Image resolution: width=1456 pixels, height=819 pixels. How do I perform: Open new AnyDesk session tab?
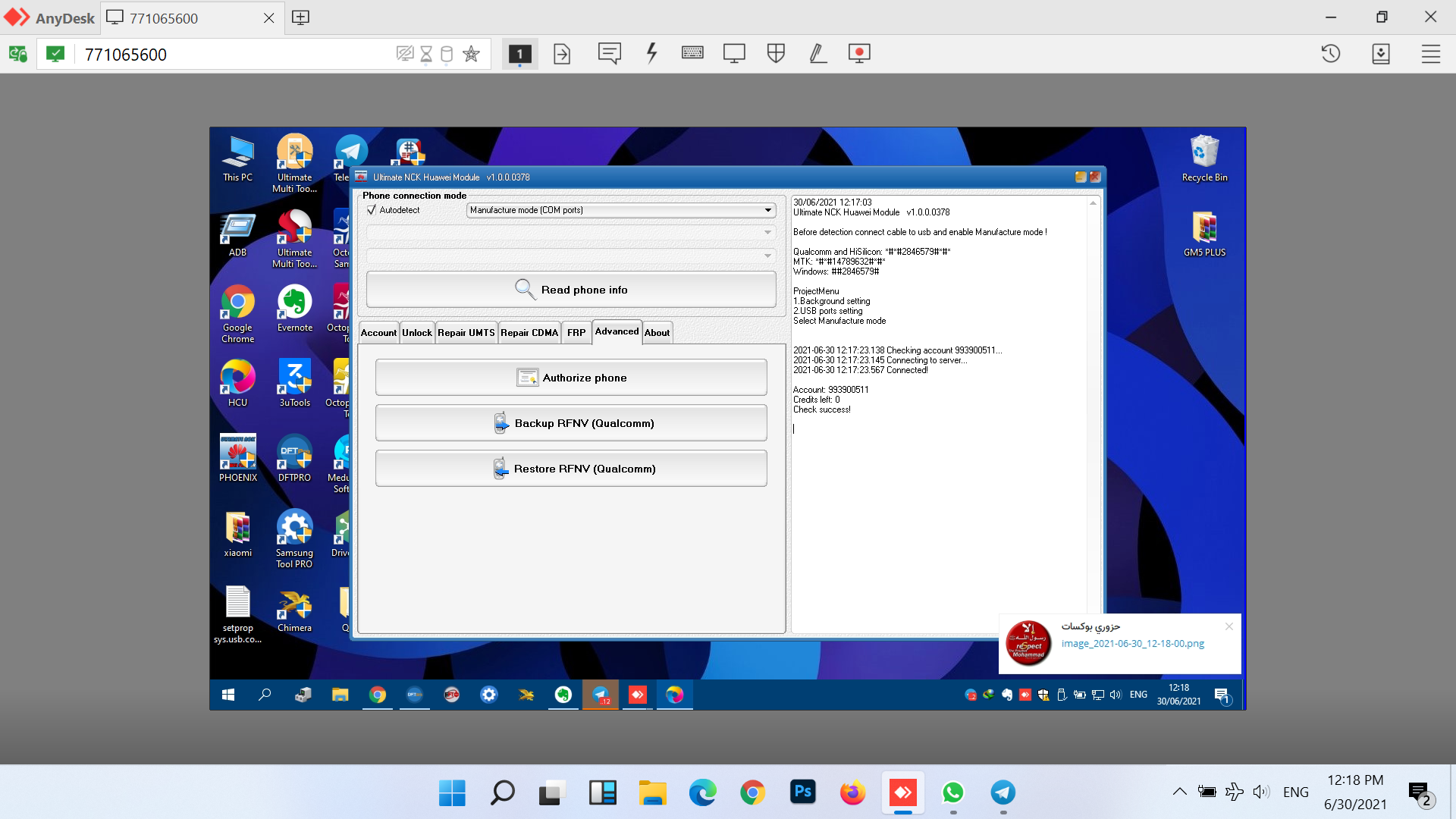(300, 17)
